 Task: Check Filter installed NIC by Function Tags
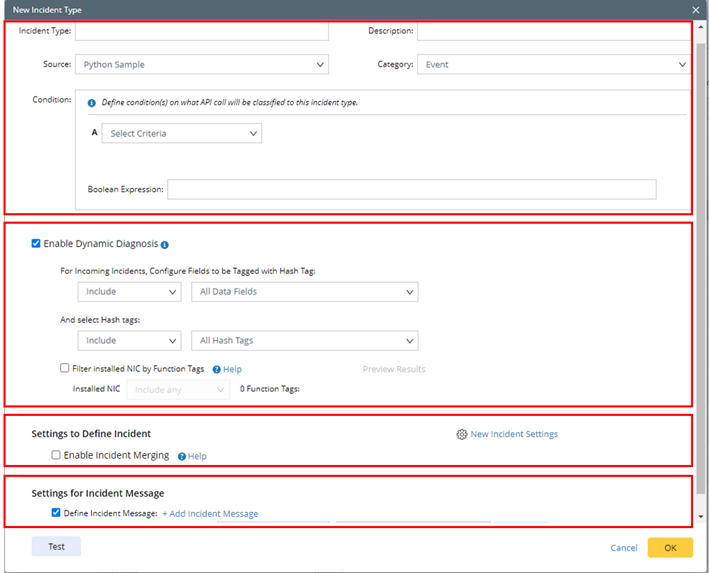(x=65, y=368)
